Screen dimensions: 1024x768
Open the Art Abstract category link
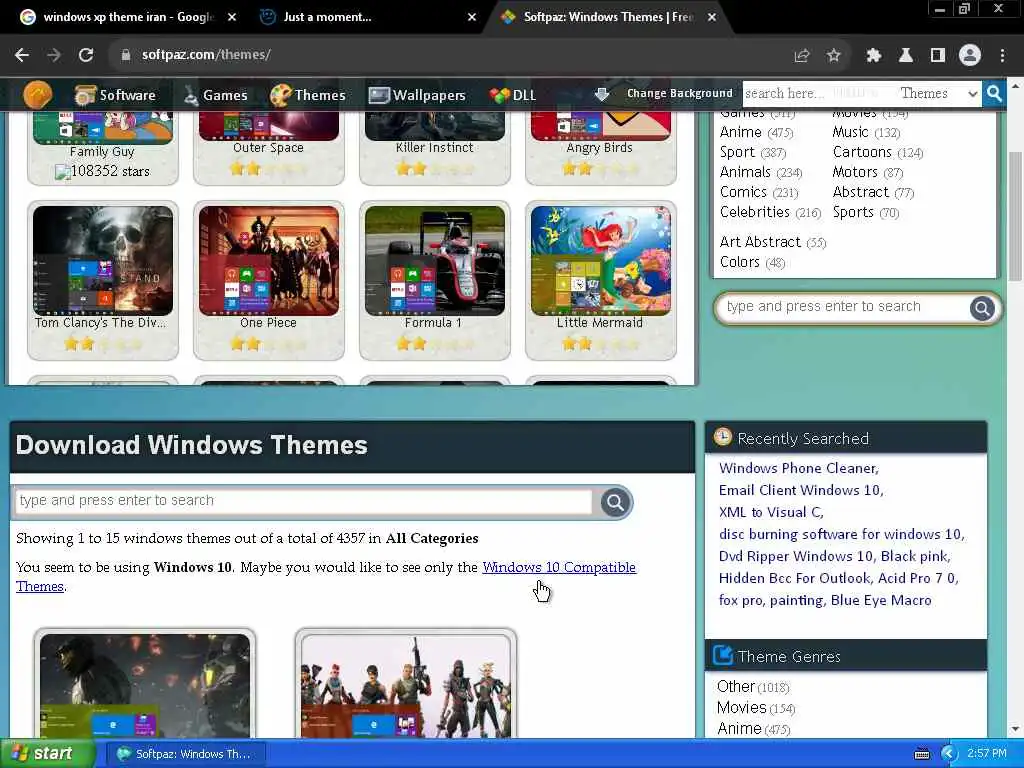760,242
